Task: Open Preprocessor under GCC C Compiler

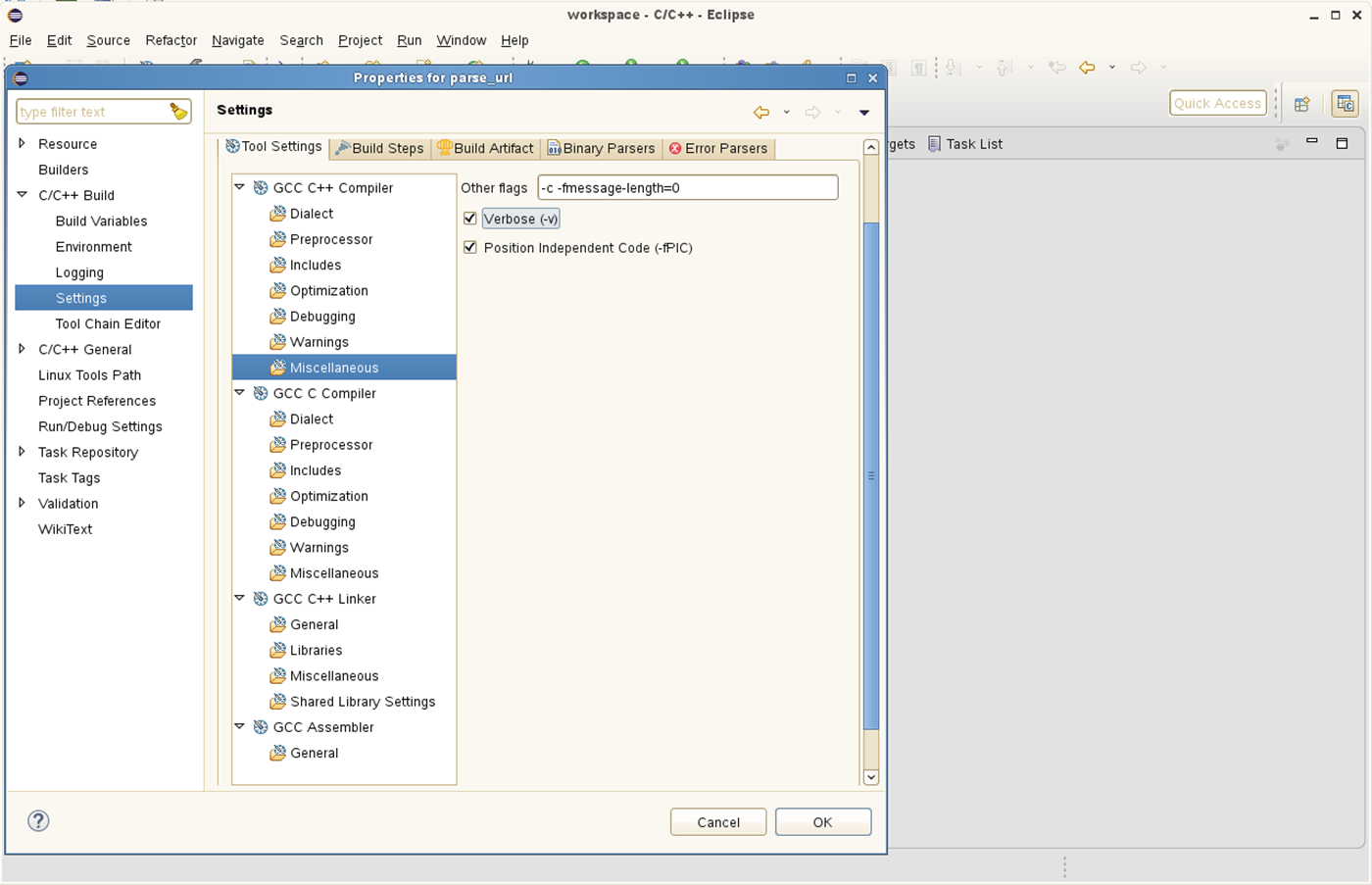Action: pyautogui.click(x=331, y=445)
